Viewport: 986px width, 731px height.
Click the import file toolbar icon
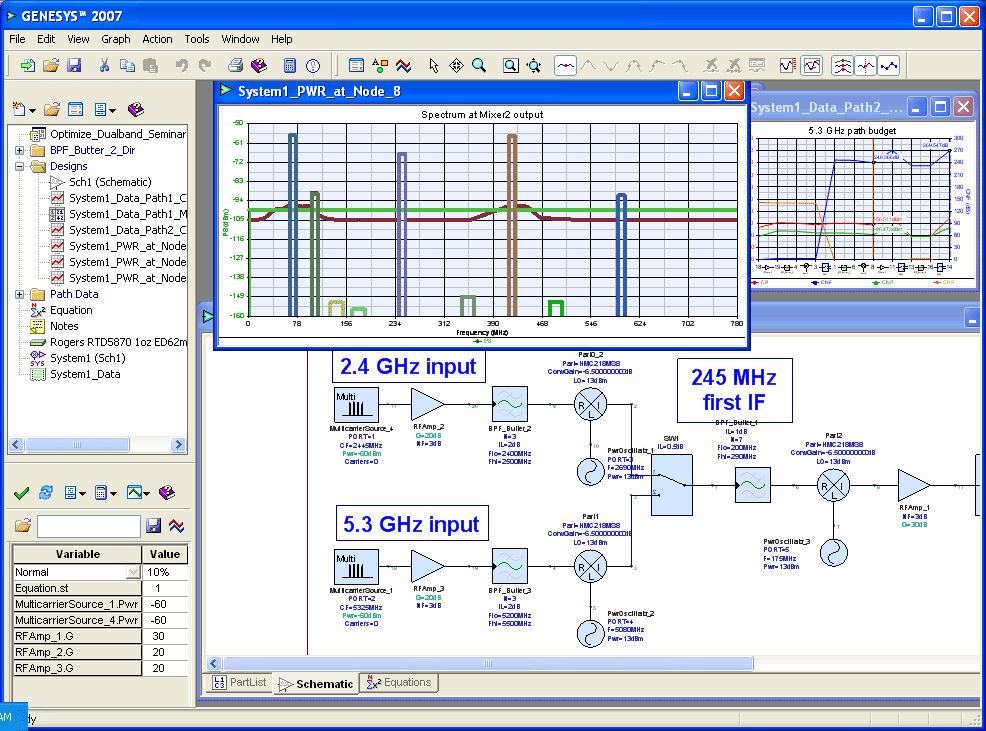coord(27,65)
